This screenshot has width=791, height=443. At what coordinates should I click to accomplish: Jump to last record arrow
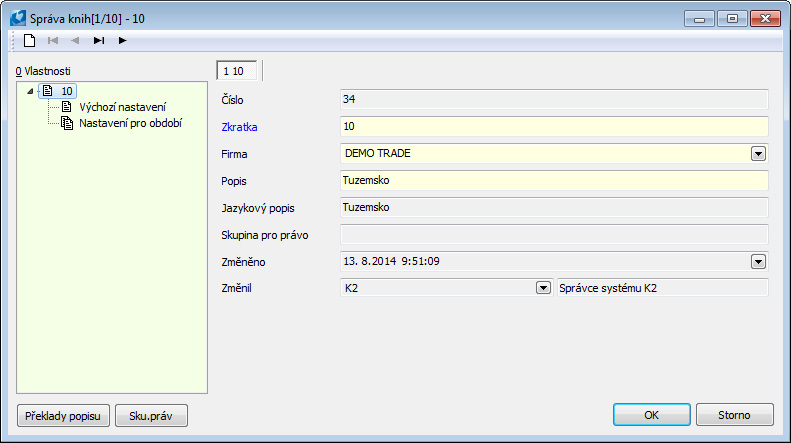coord(99,40)
